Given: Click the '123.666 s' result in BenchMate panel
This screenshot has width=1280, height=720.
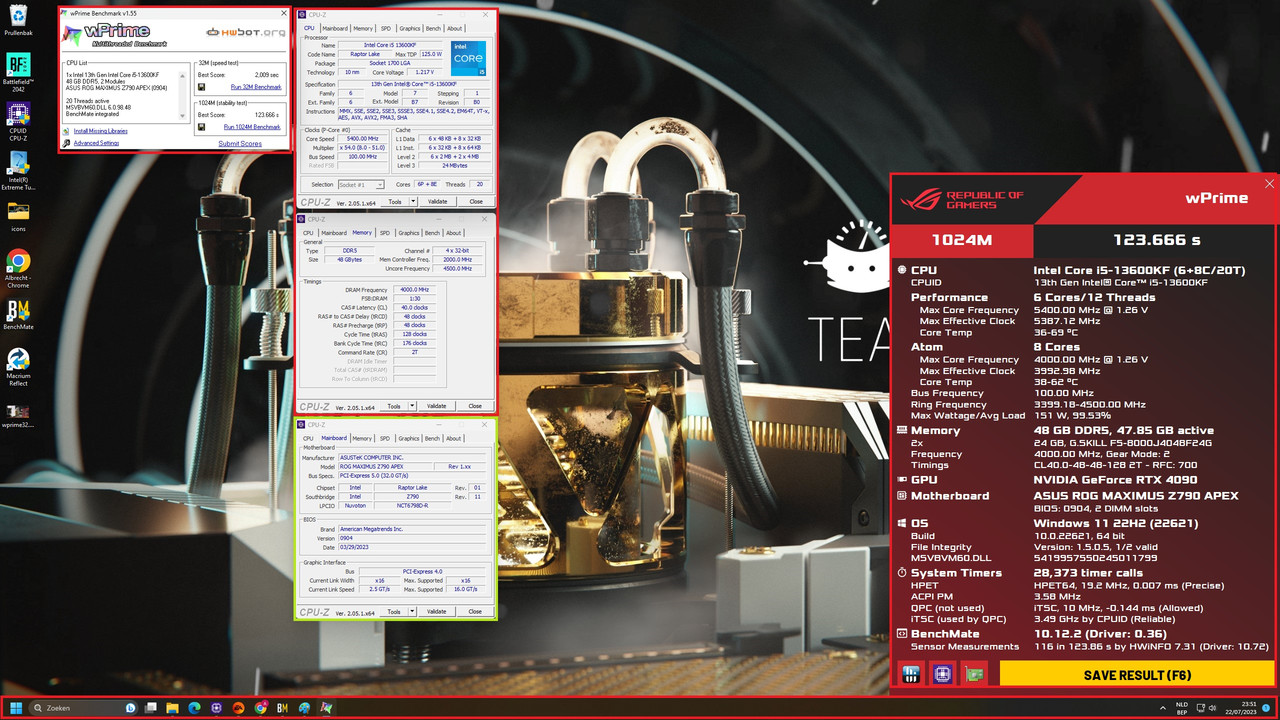Looking at the screenshot, I should (1157, 240).
